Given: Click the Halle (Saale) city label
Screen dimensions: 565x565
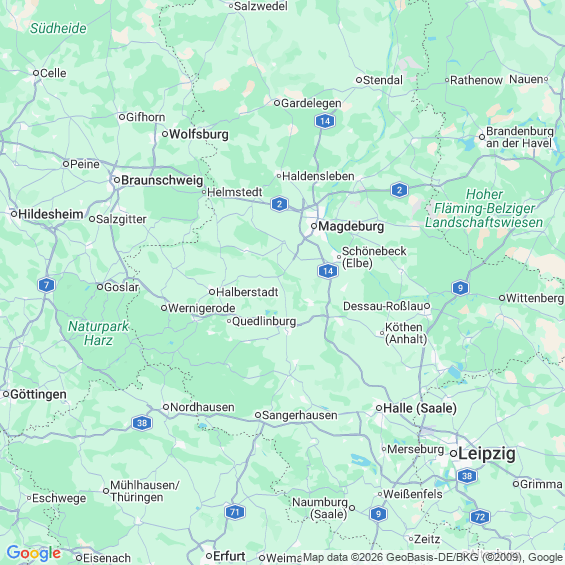Looking at the screenshot, I should tap(420, 408).
